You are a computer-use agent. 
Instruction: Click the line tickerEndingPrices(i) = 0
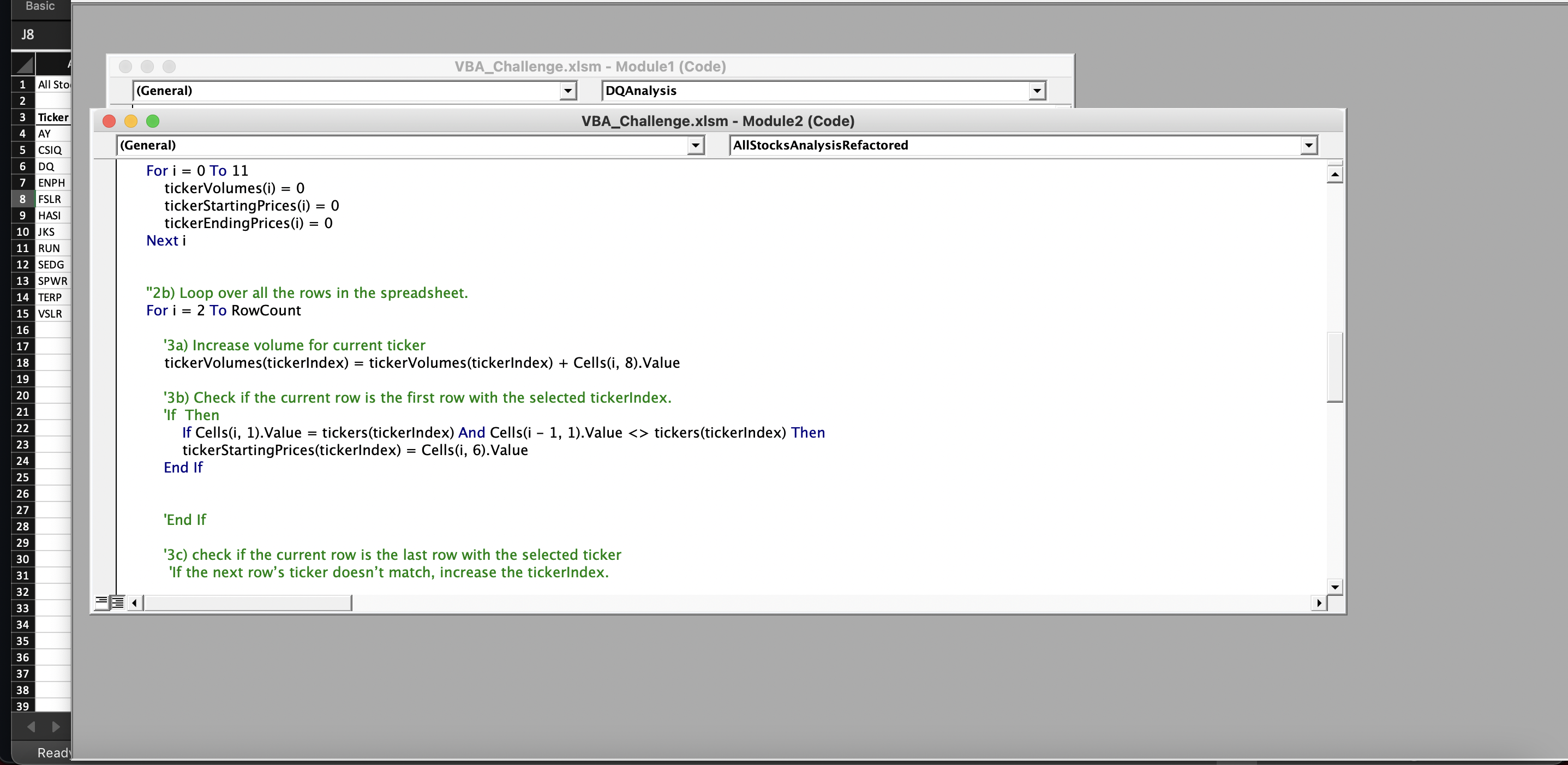[x=248, y=223]
